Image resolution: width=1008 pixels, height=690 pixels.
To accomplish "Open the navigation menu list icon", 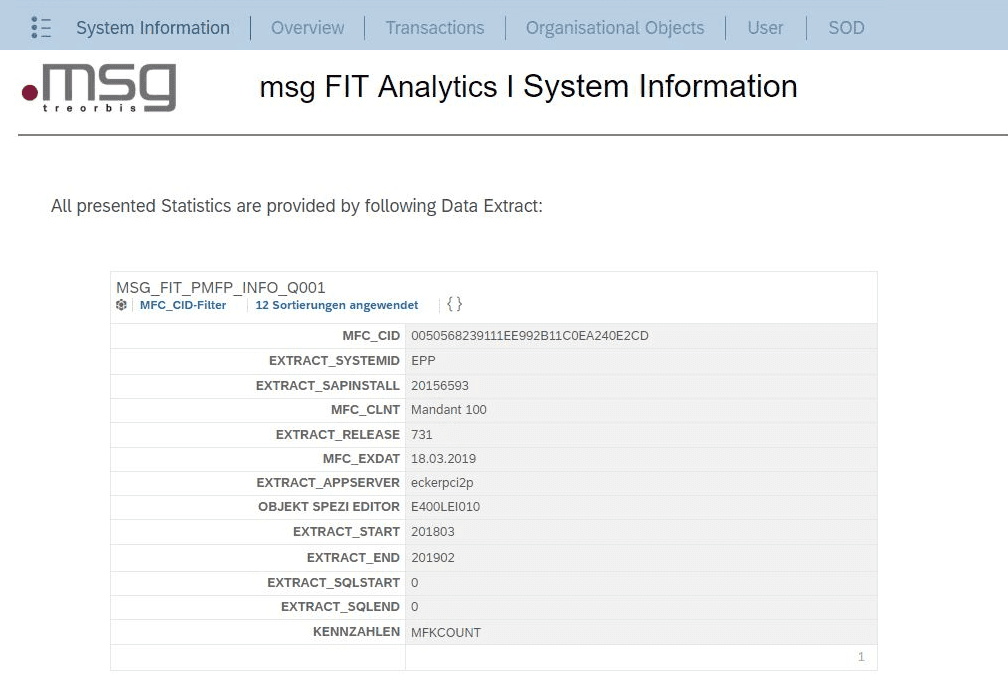I will [x=40, y=28].
